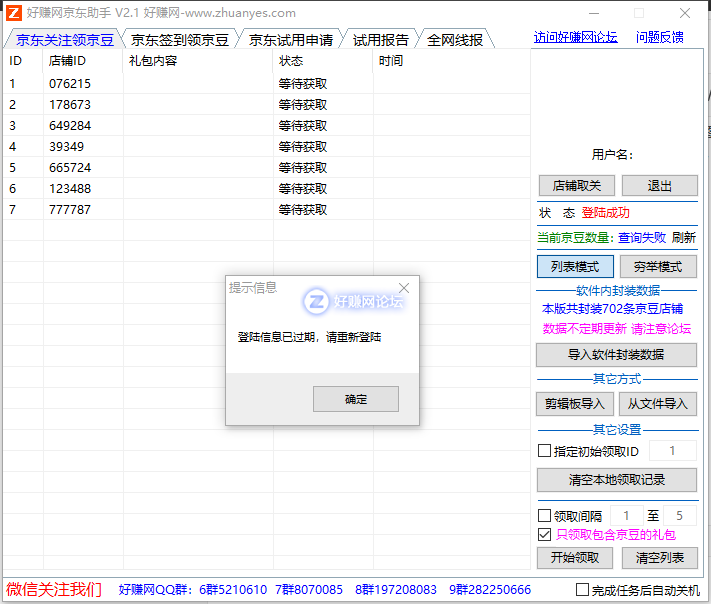Screen dimensions: 711x604
Task: Click interval maximum field showing 5
Action: (x=679, y=516)
